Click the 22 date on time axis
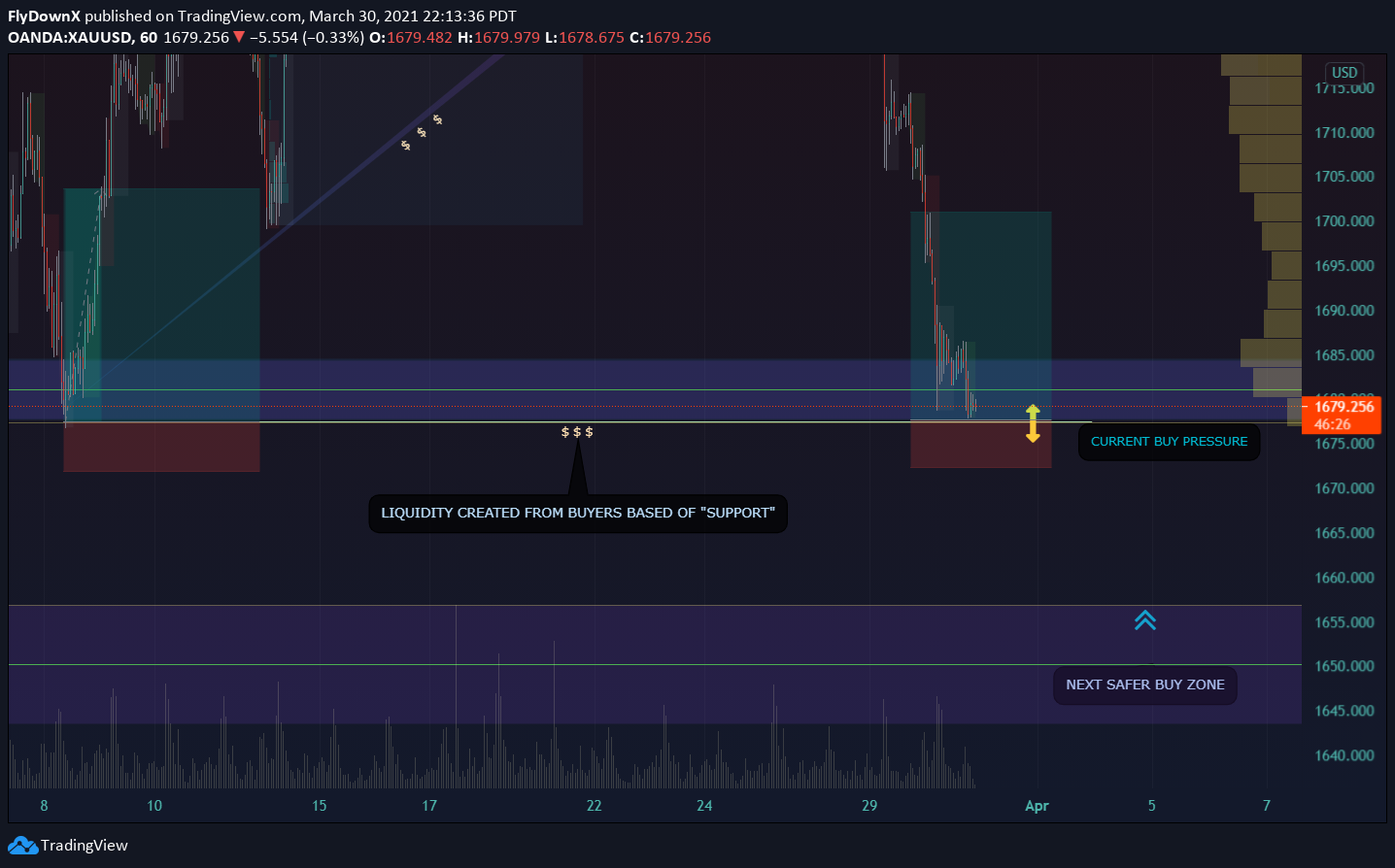The height and width of the screenshot is (868, 1395). coord(594,806)
